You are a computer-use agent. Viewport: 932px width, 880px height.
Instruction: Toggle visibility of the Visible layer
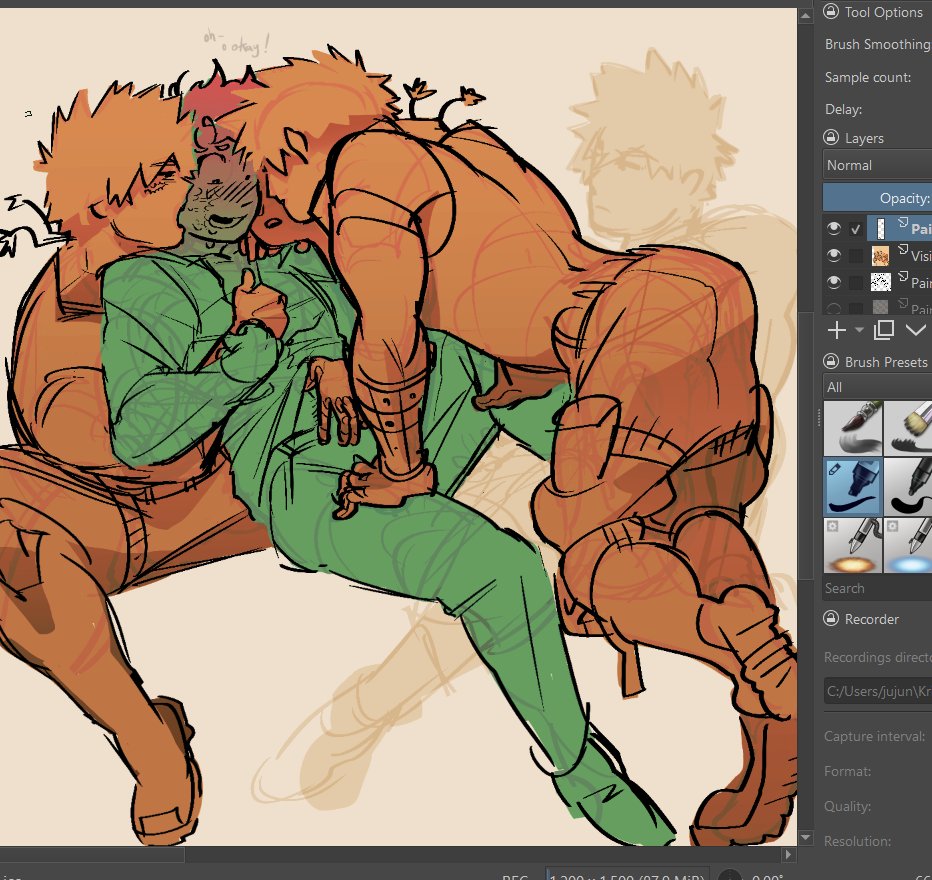pyautogui.click(x=834, y=256)
